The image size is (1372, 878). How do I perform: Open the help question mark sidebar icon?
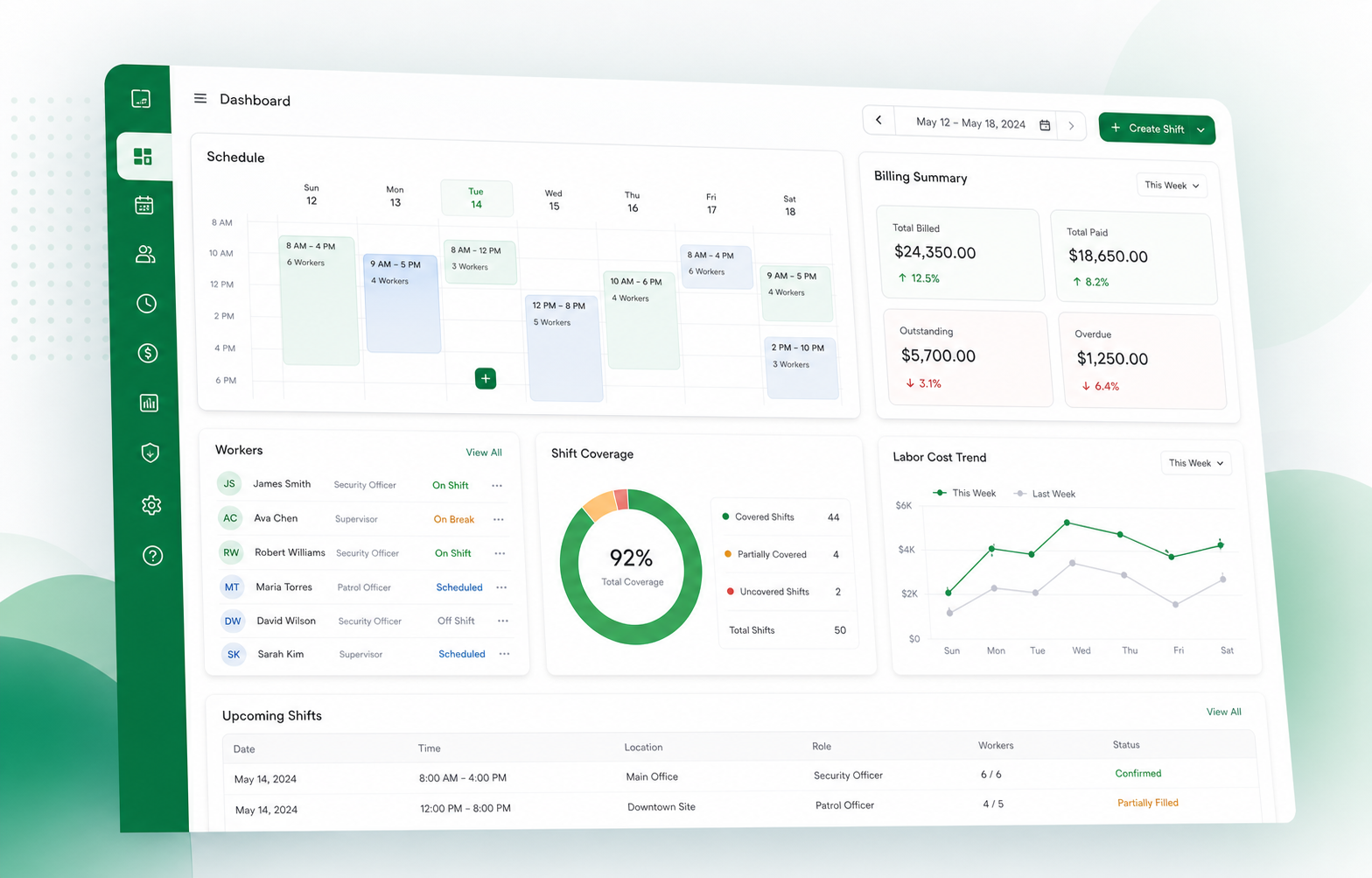pos(152,555)
